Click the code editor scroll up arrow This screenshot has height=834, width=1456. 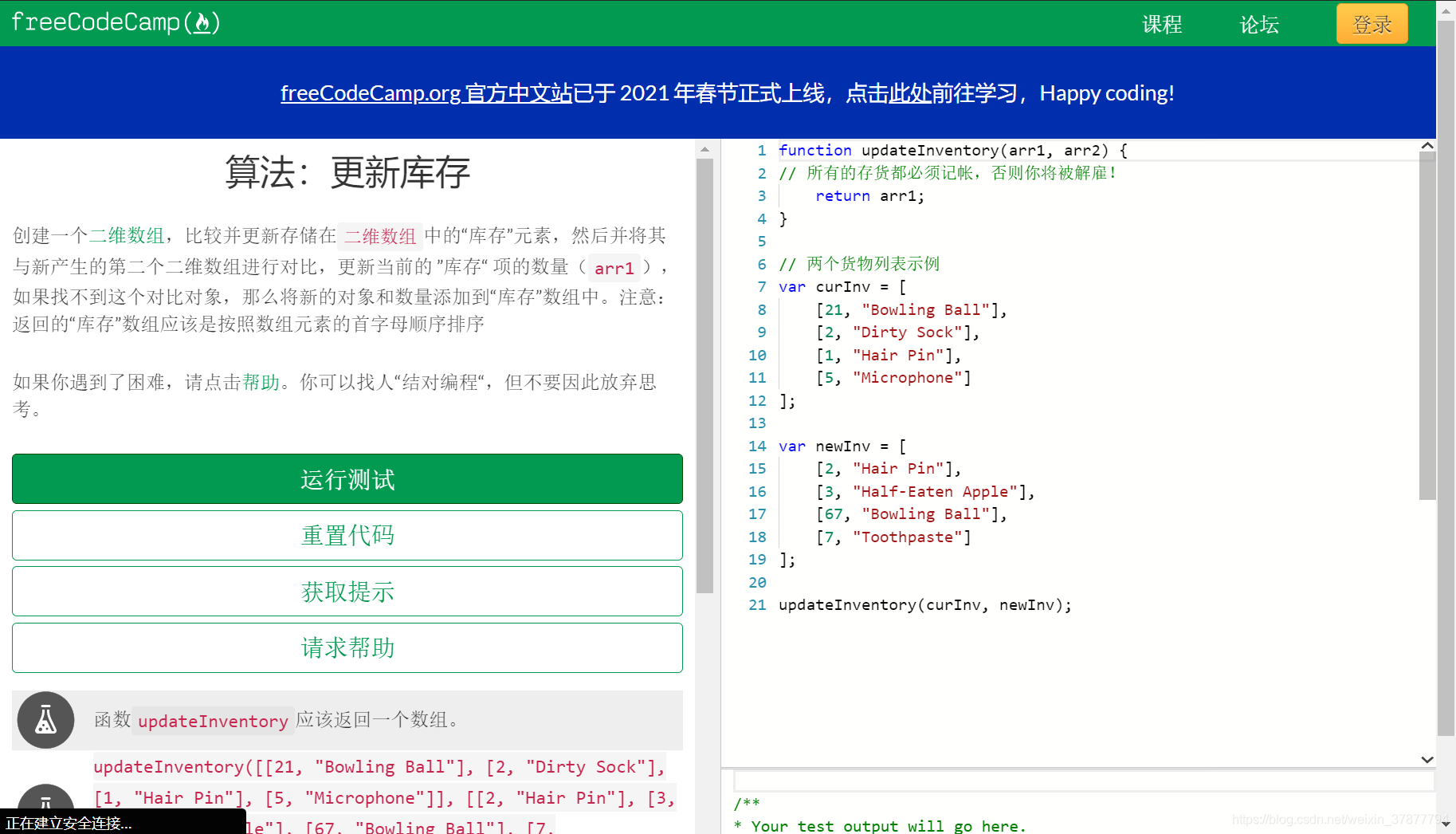pos(1427,146)
